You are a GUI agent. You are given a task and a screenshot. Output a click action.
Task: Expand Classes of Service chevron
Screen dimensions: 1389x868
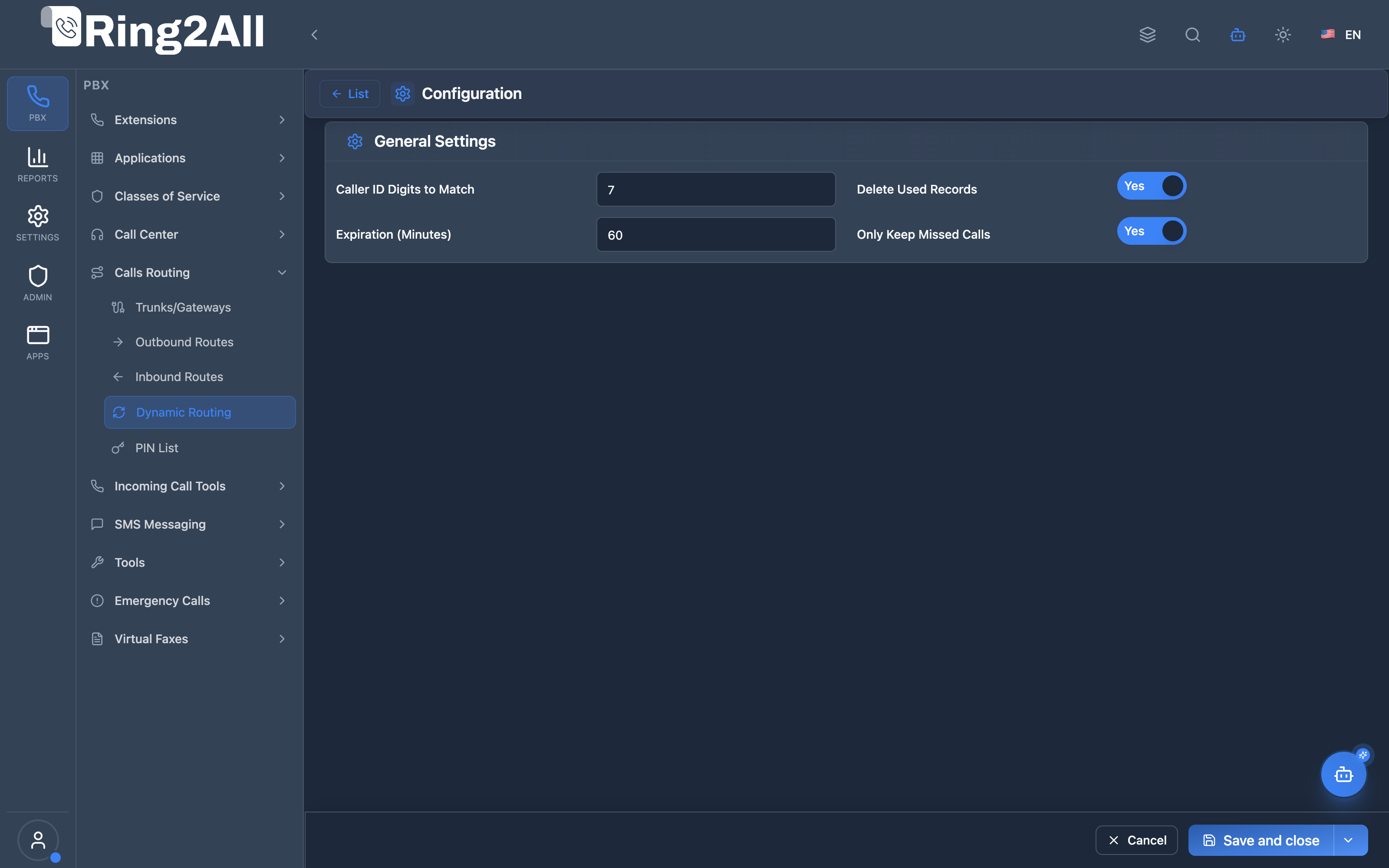(x=282, y=196)
